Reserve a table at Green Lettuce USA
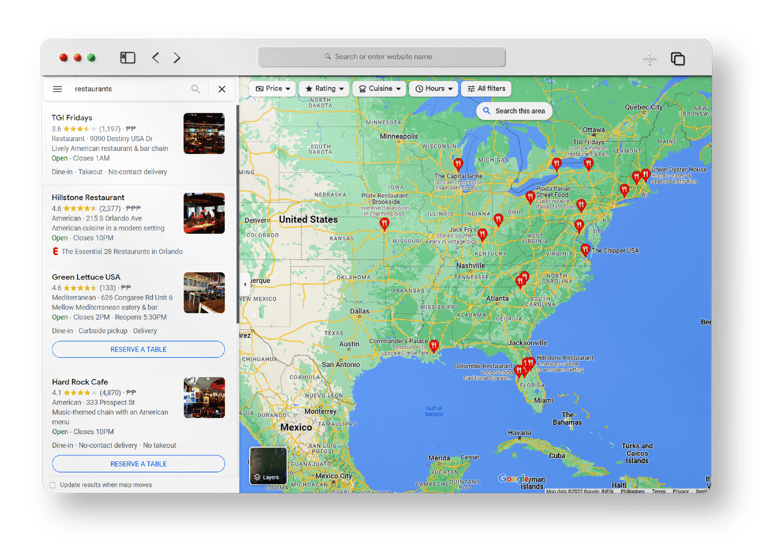The height and width of the screenshot is (542, 760). pyautogui.click(x=138, y=349)
